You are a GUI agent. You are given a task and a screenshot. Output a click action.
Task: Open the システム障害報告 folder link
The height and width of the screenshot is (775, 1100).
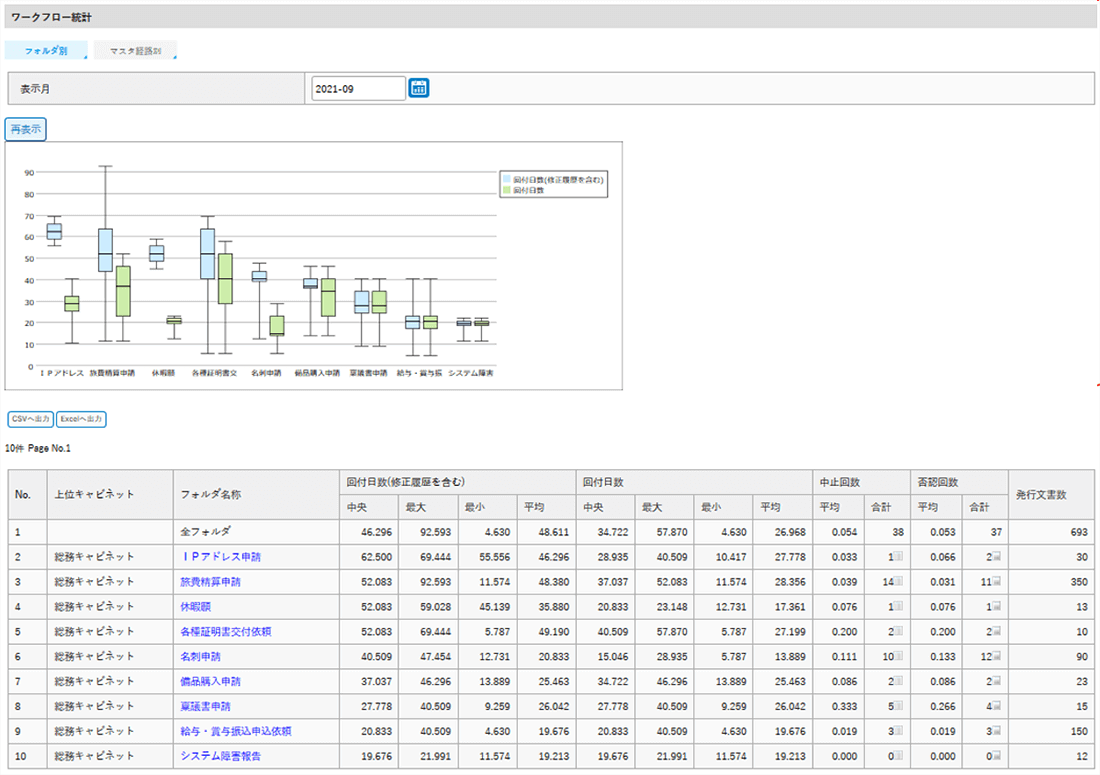[x=220, y=756]
